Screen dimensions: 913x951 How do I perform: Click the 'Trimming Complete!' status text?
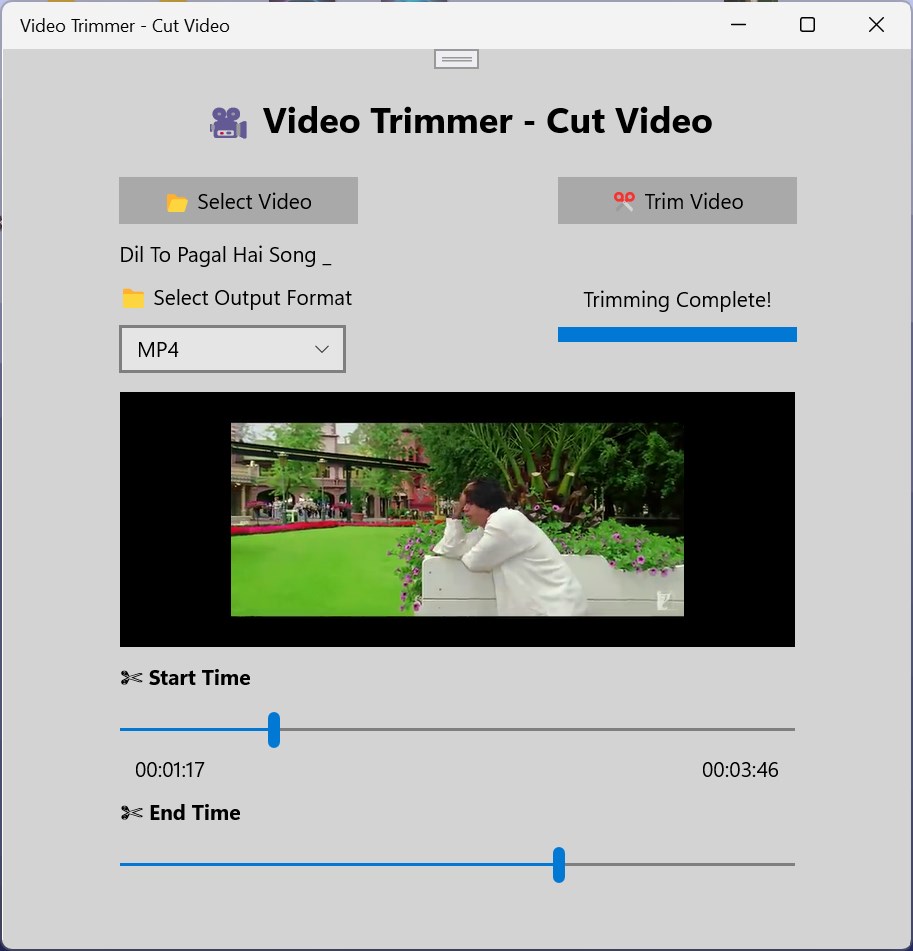[677, 300]
